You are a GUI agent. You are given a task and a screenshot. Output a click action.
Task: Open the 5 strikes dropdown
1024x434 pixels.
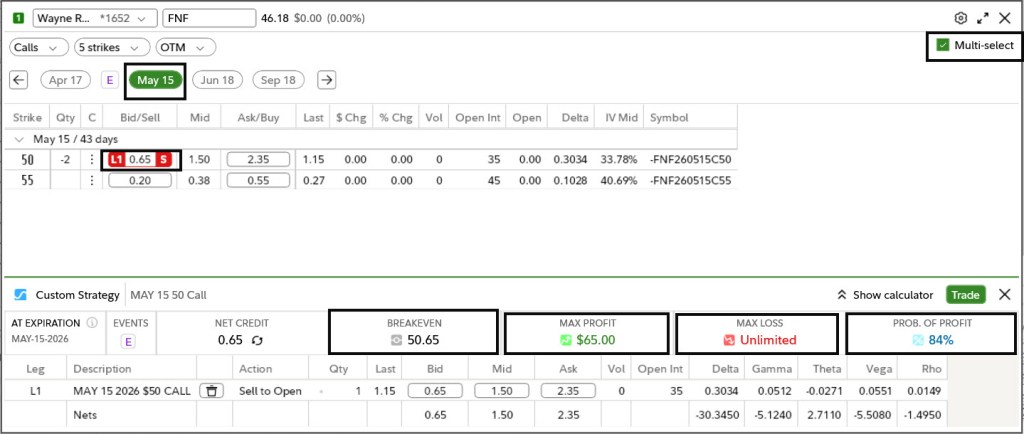click(111, 47)
